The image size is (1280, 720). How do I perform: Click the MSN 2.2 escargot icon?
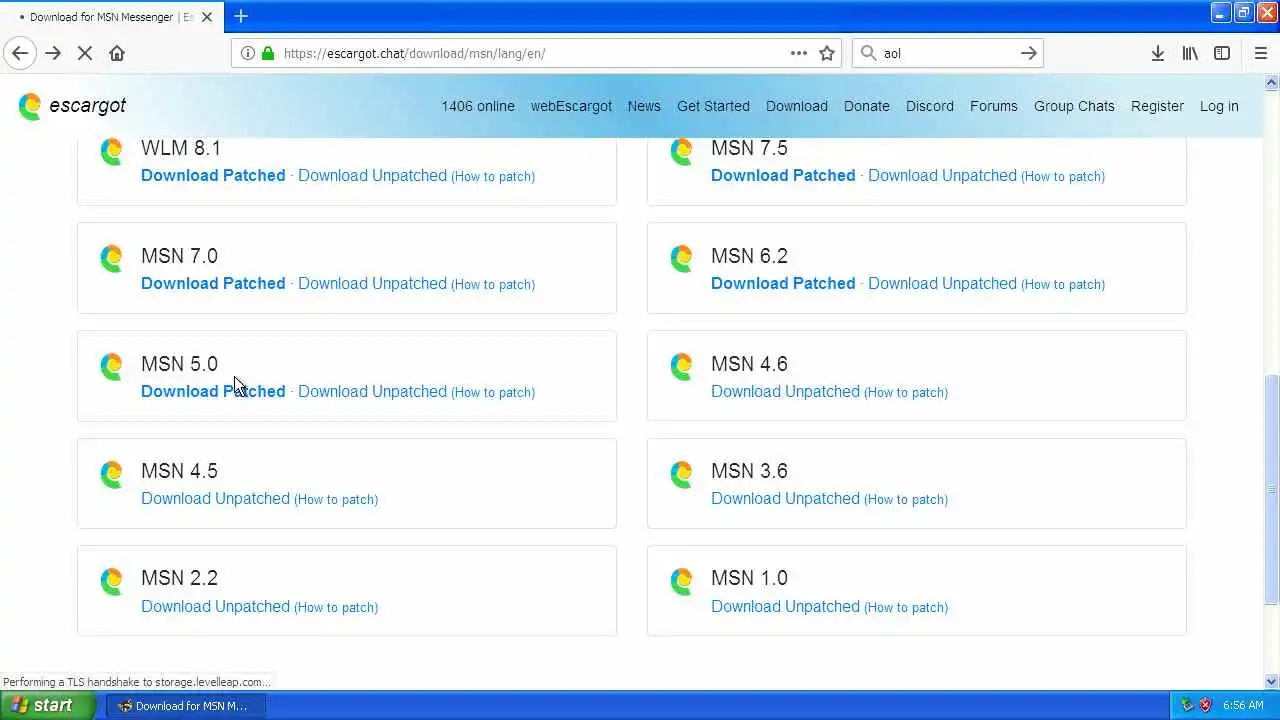(112, 580)
